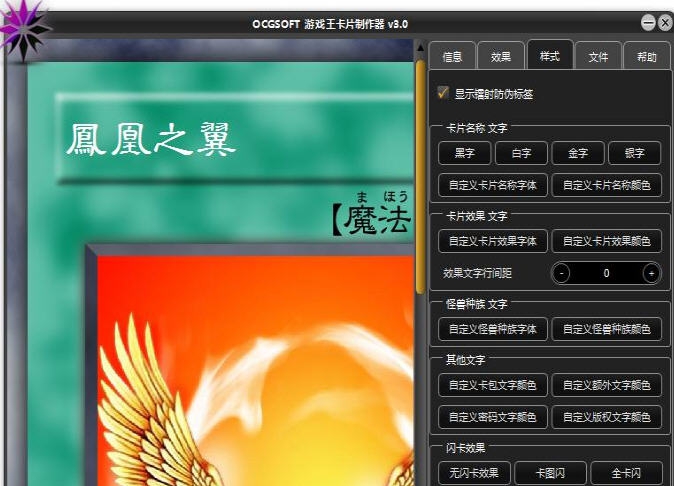Open 自定义卡片效果颜色 picker
Viewport: 674px width, 486px height.
pyautogui.click(x=607, y=241)
